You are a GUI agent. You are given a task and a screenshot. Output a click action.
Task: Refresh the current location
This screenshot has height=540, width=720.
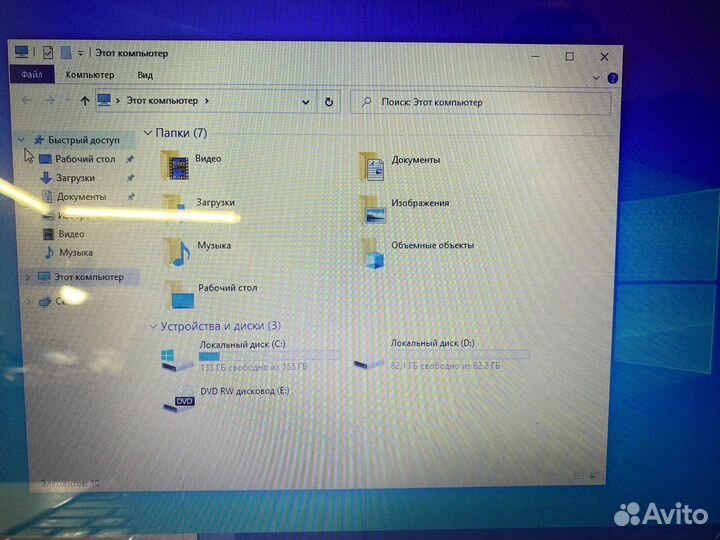point(329,102)
